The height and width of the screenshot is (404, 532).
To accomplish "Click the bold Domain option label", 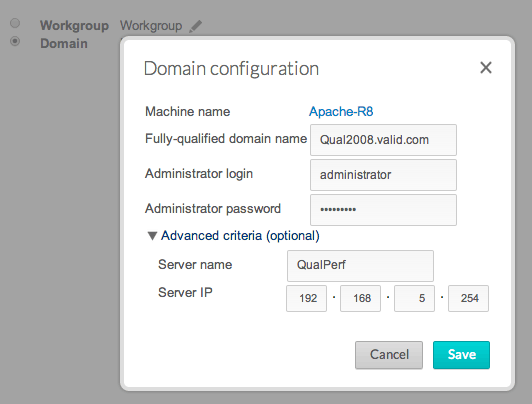I will [x=64, y=43].
